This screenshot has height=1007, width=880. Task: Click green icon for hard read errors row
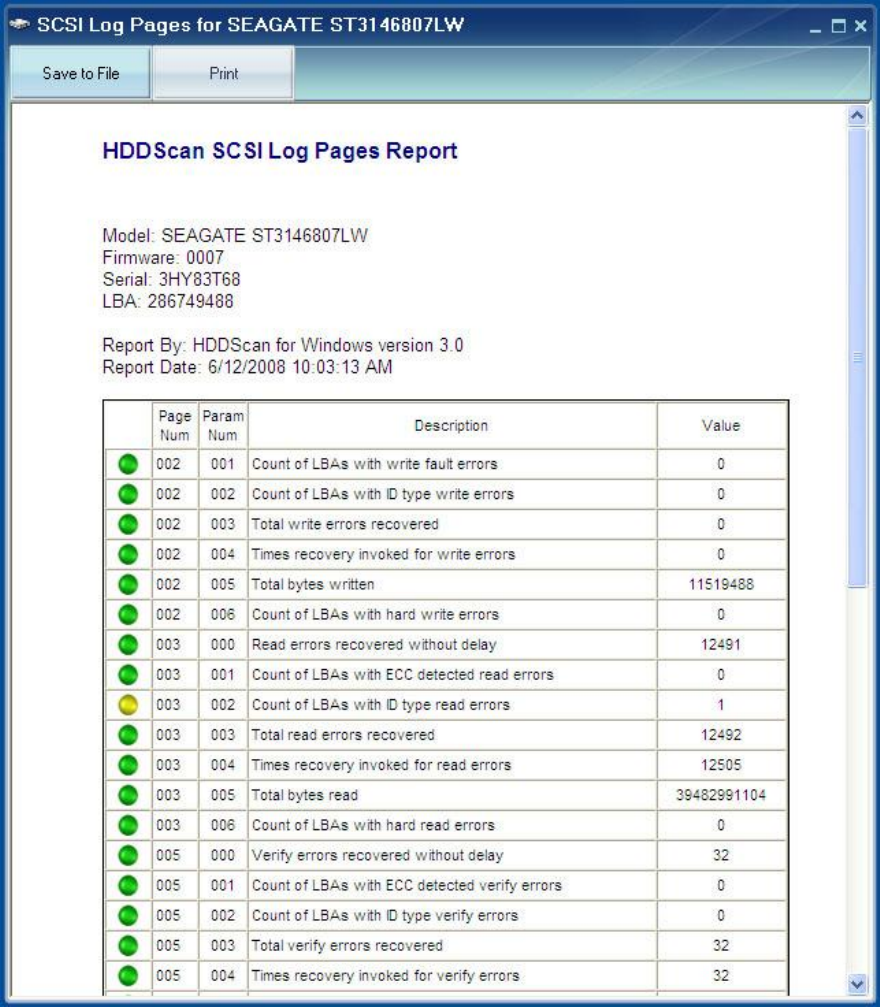pyautogui.click(x=128, y=825)
